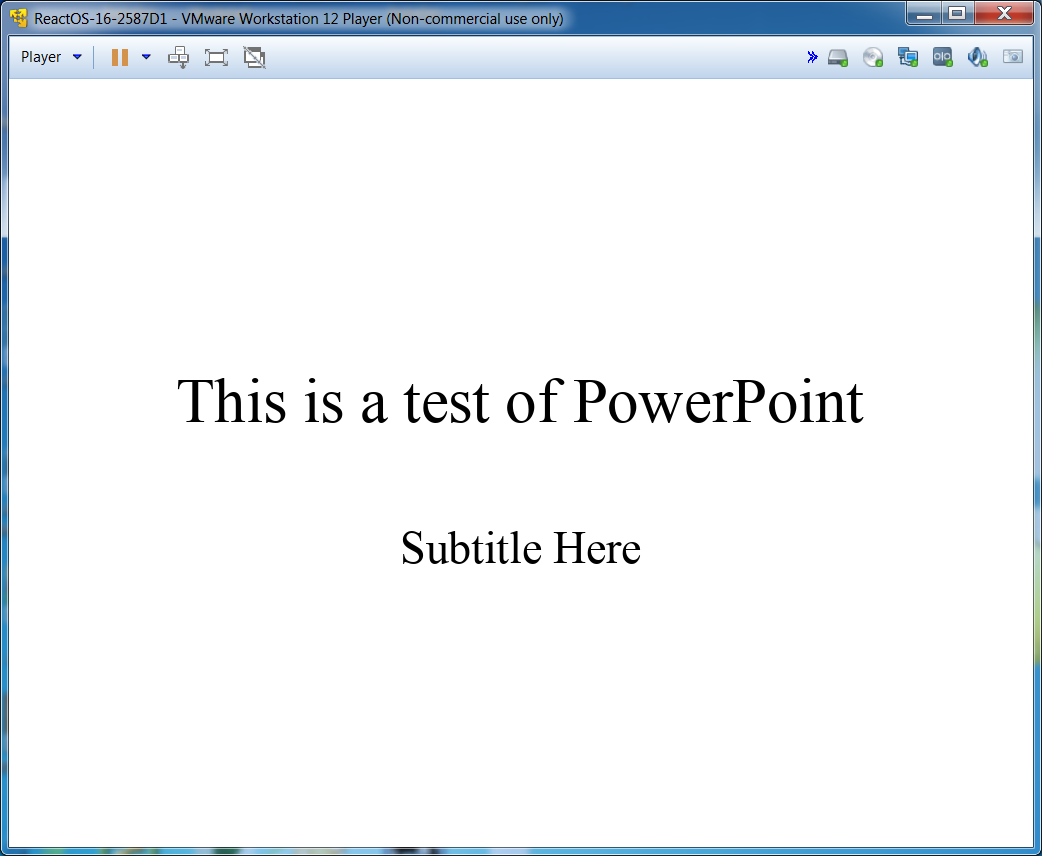Click the CD/DVD drive device icon
Image resolution: width=1042 pixels, height=856 pixels.
click(873, 57)
